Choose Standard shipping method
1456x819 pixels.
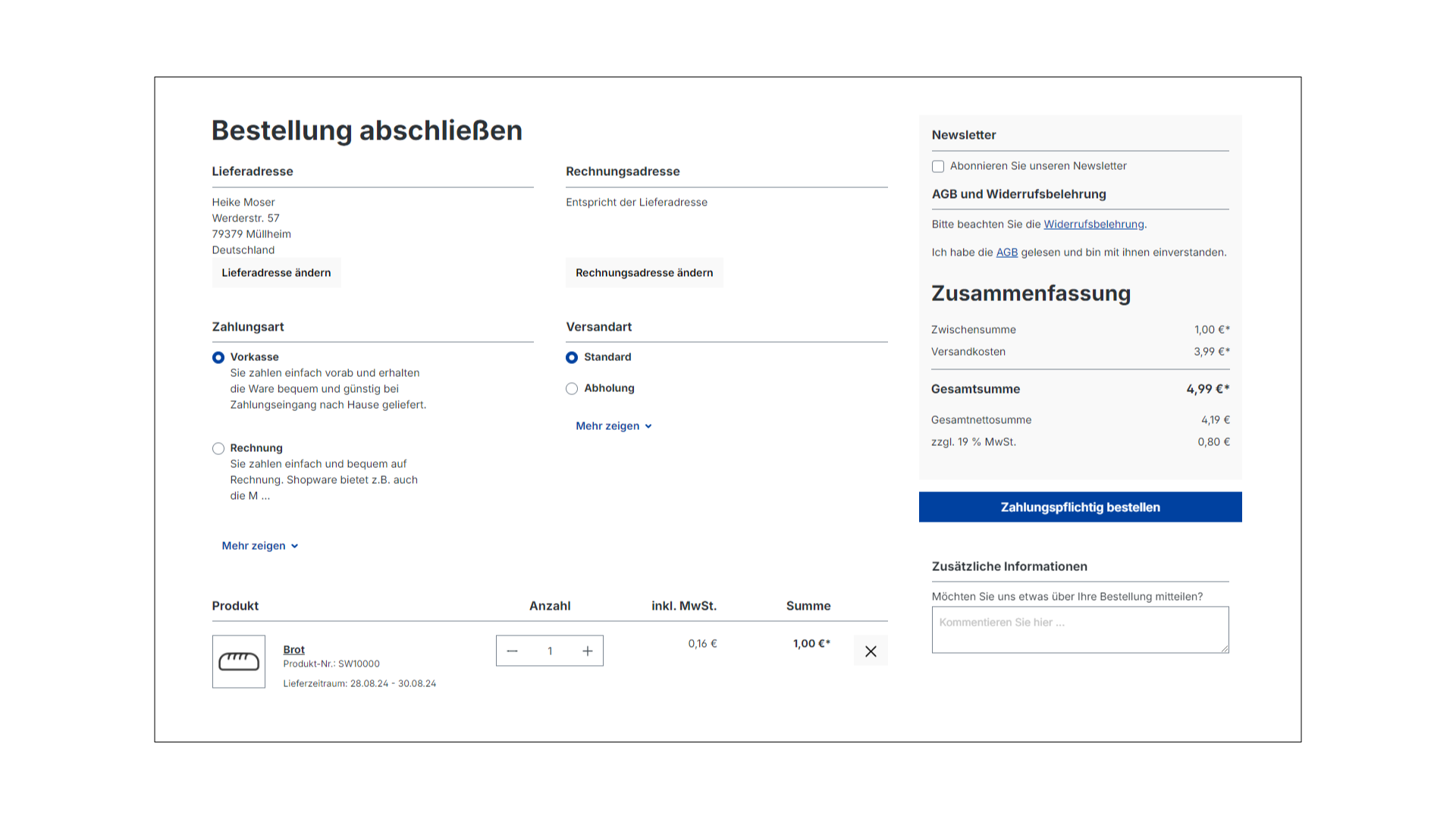tap(572, 357)
